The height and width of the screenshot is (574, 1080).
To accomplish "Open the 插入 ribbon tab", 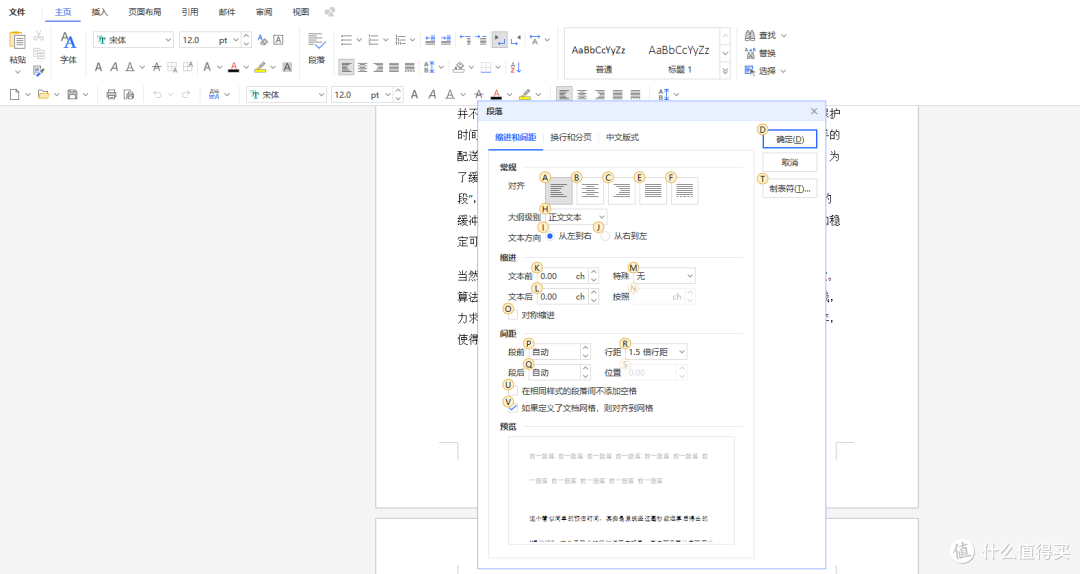I will tap(100, 12).
